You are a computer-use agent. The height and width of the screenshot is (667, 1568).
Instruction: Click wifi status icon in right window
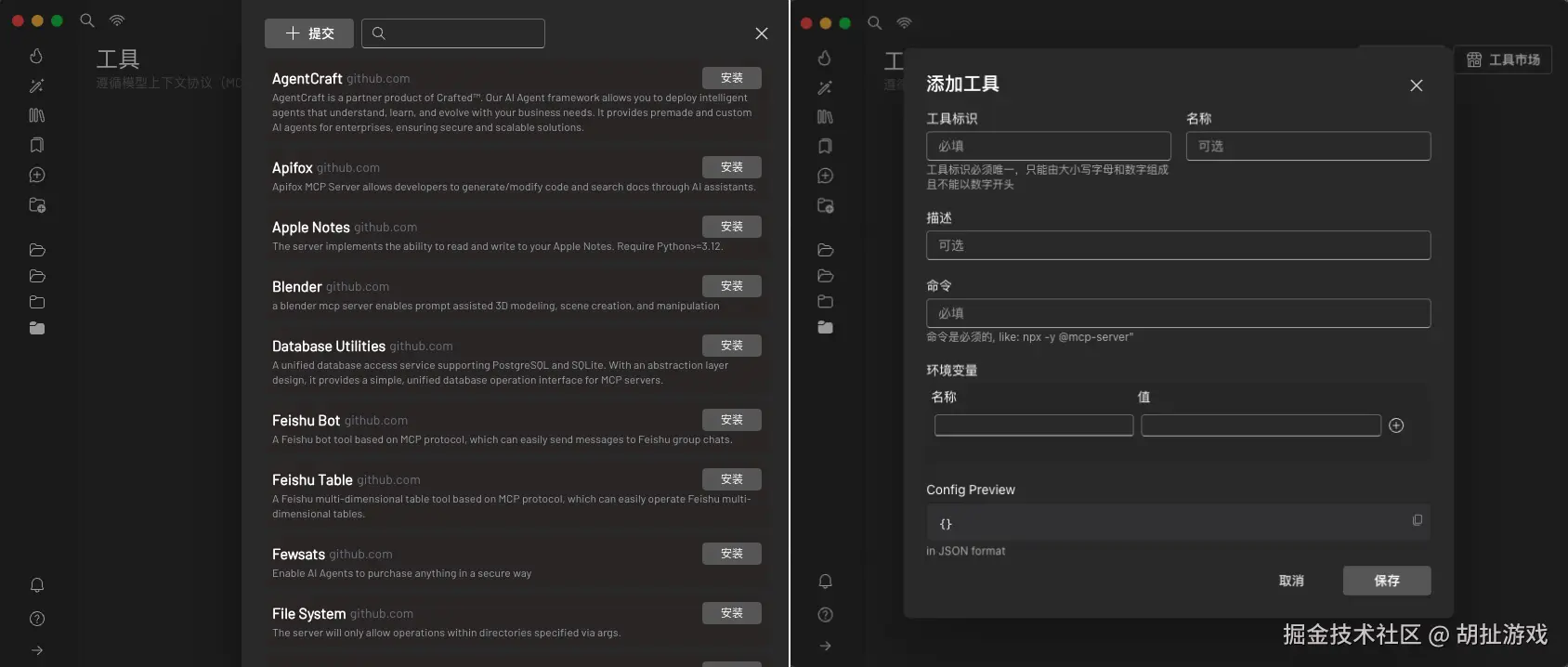905,22
